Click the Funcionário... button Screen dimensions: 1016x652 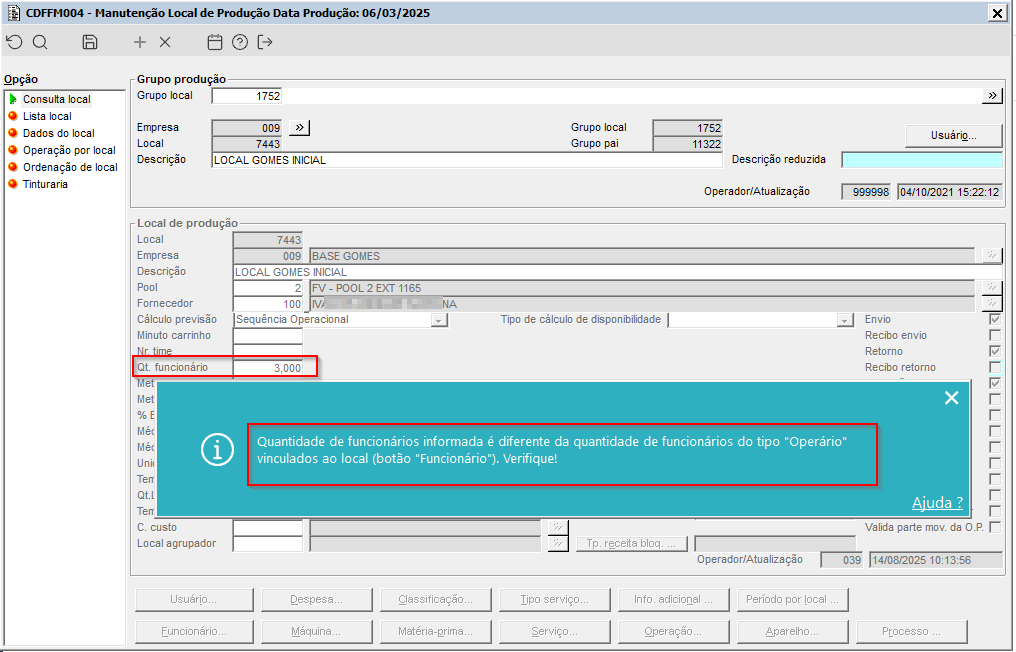pyautogui.click(x=194, y=631)
